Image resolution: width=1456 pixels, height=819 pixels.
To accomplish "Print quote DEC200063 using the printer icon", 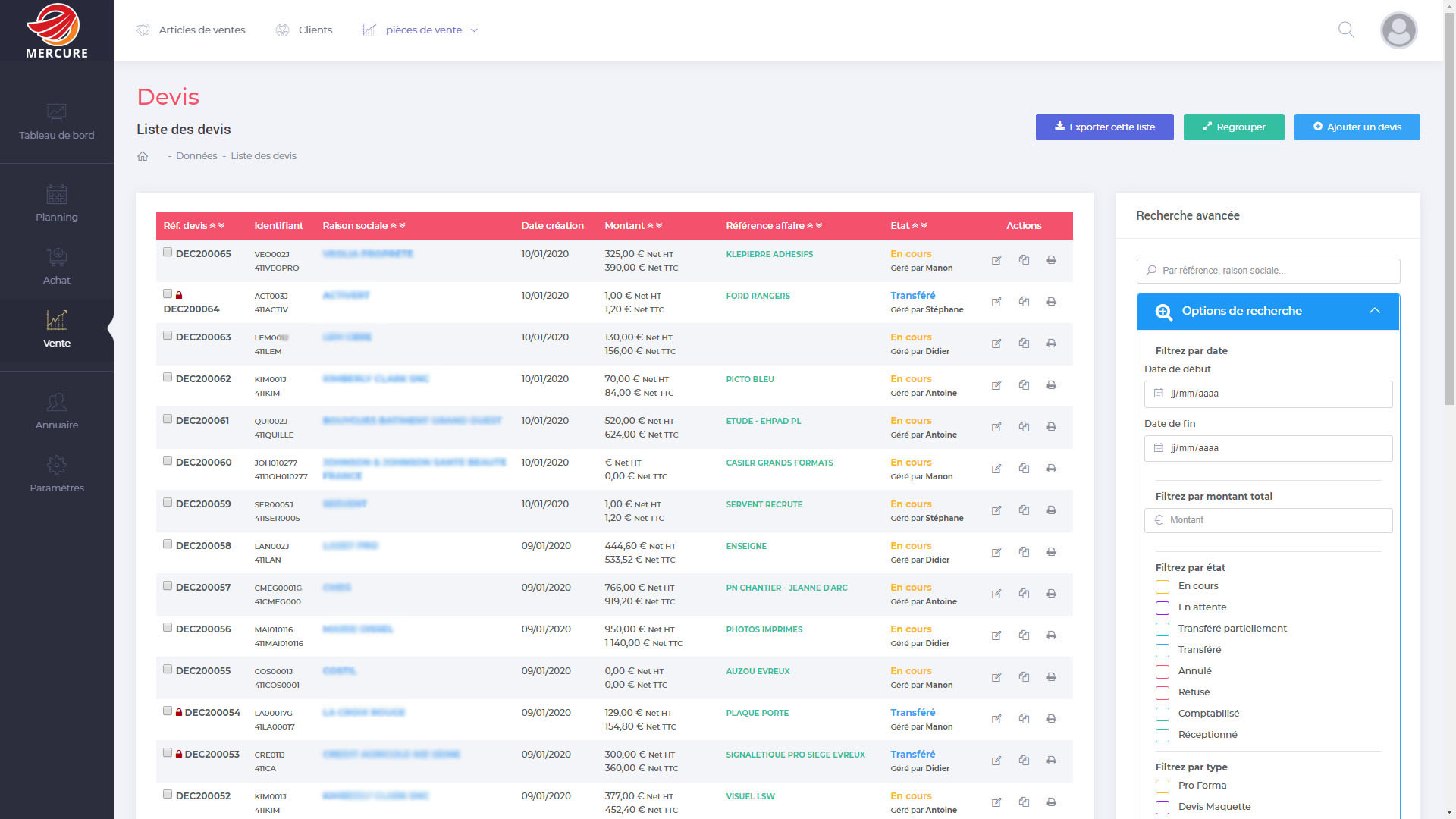I will 1051,344.
